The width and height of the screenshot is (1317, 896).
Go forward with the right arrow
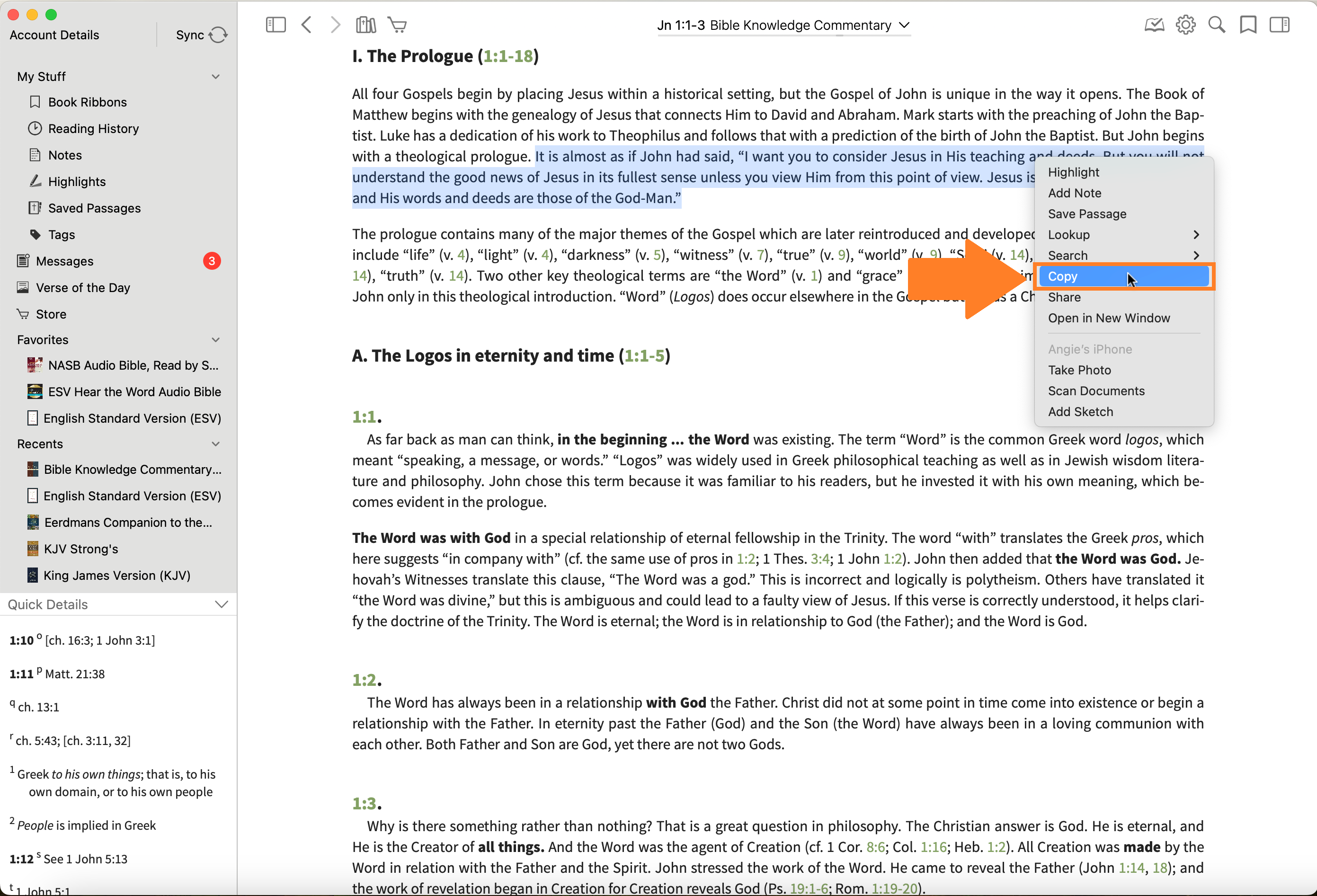click(x=336, y=25)
